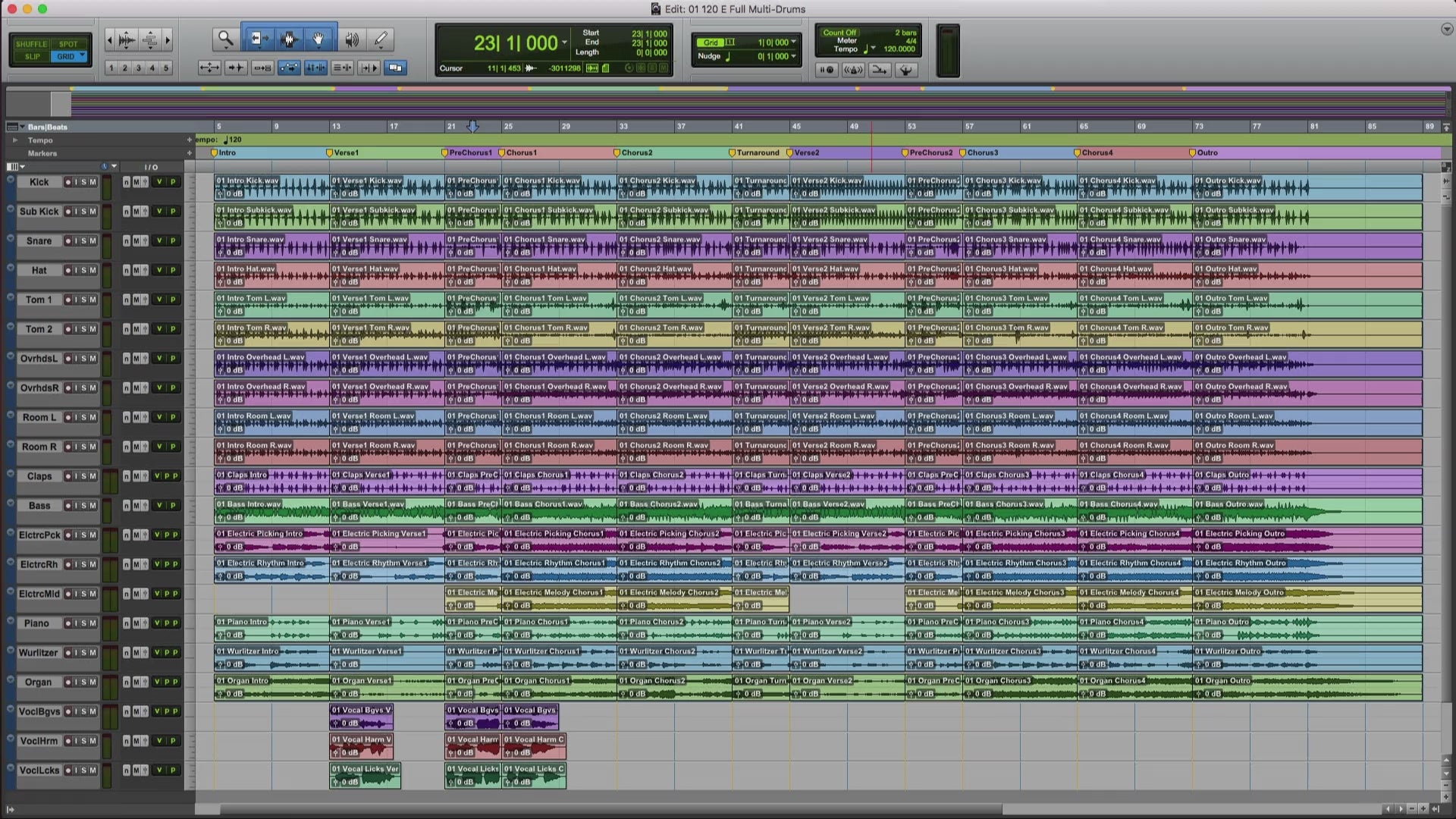Open the Grid mode dropdown arrow

82,56
